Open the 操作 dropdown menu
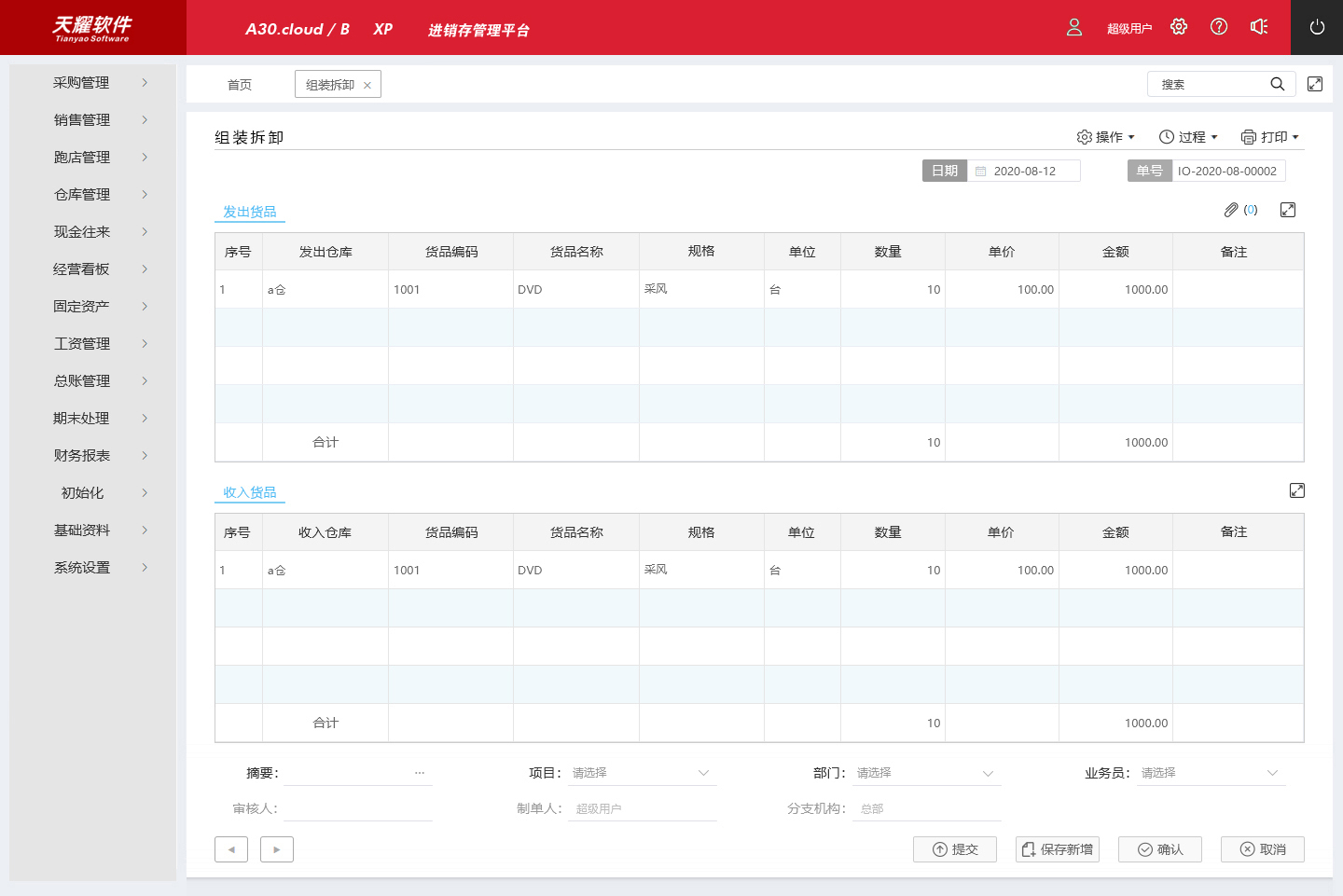 point(1106,137)
